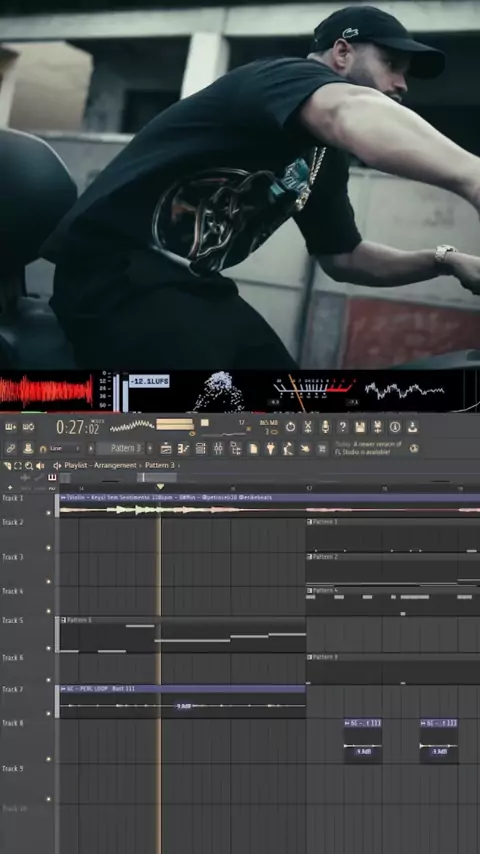
Task: Click the download arrow icon at toolbar end
Action: pyautogui.click(x=412, y=426)
